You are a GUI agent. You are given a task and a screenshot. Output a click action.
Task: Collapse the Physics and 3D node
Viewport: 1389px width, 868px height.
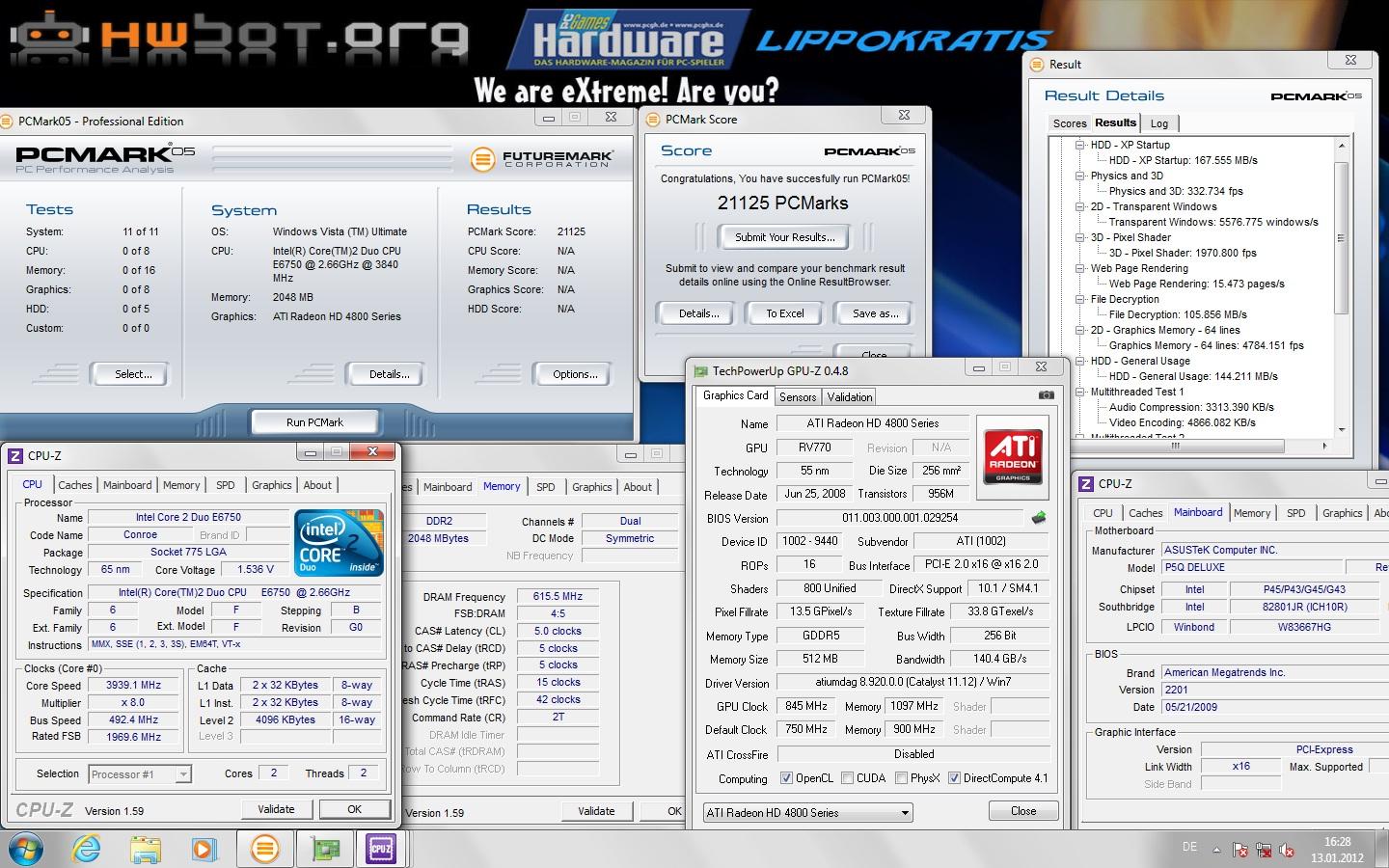pyautogui.click(x=1080, y=176)
